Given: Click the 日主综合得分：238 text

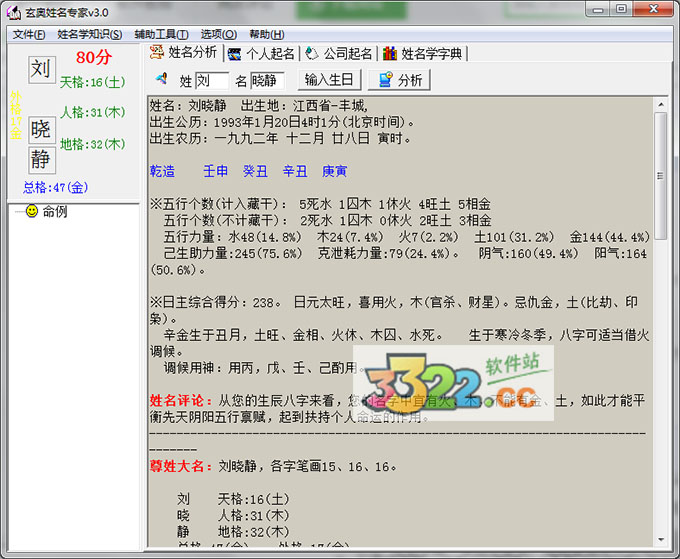Looking at the screenshot, I should click(216, 302).
